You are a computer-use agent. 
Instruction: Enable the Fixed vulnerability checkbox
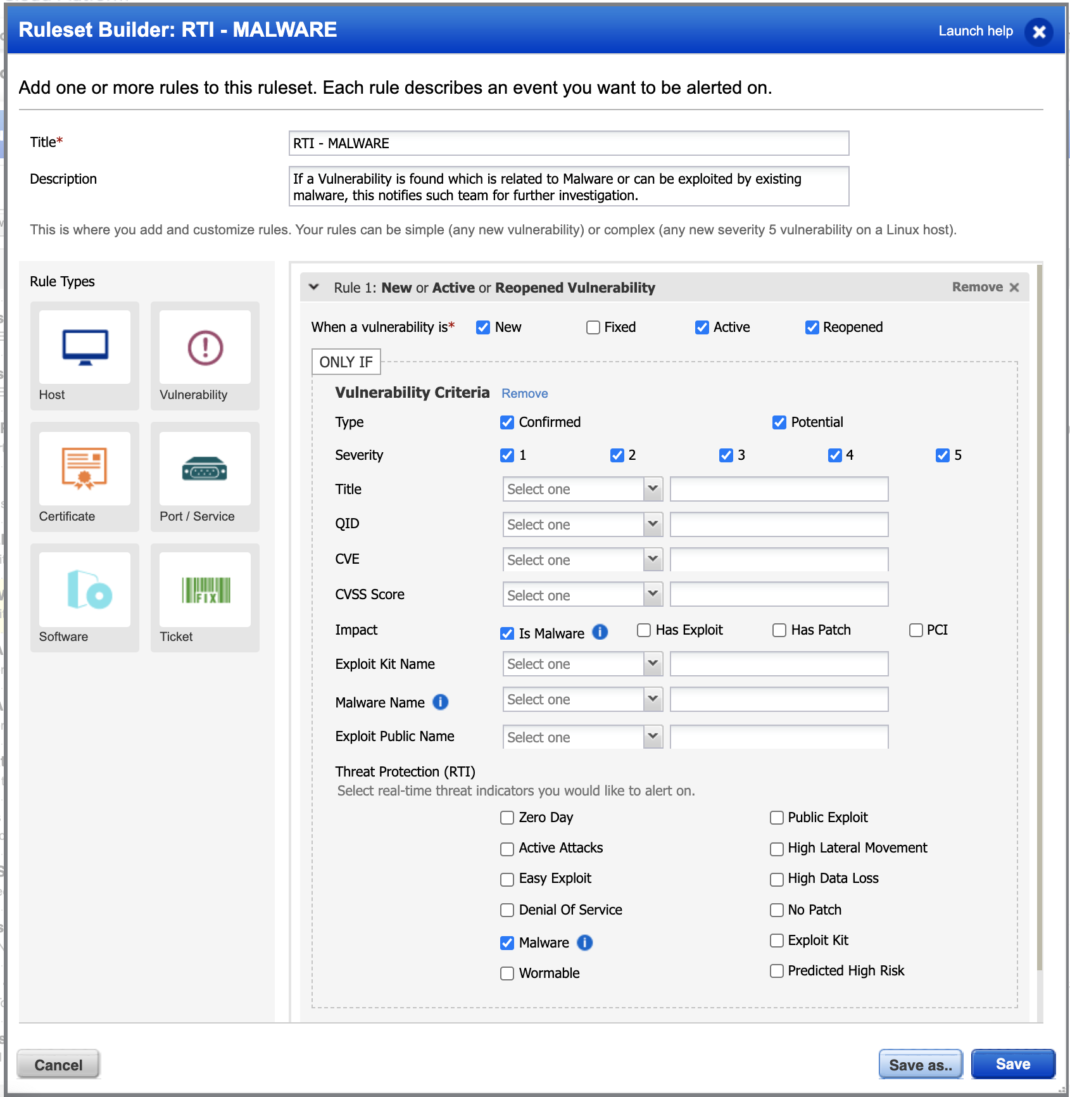(x=593, y=327)
